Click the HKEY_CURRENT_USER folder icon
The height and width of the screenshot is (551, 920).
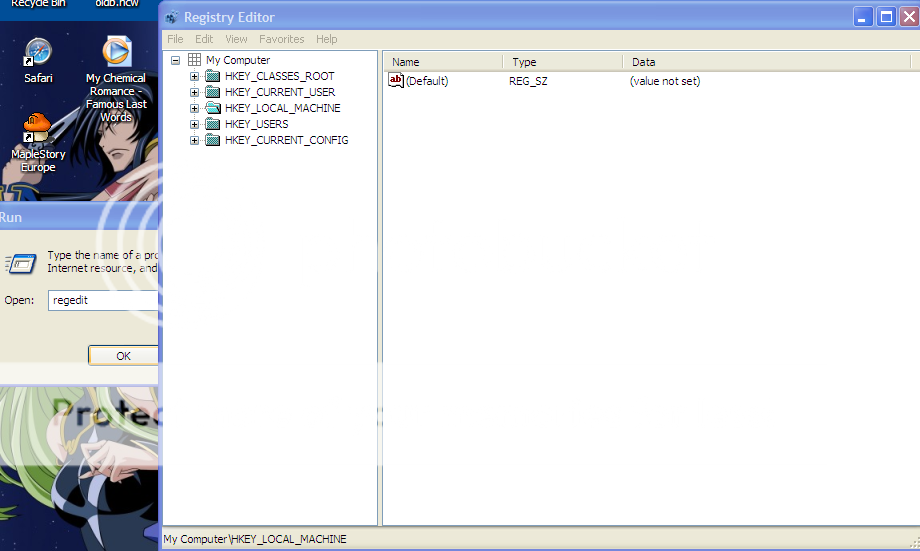212,92
